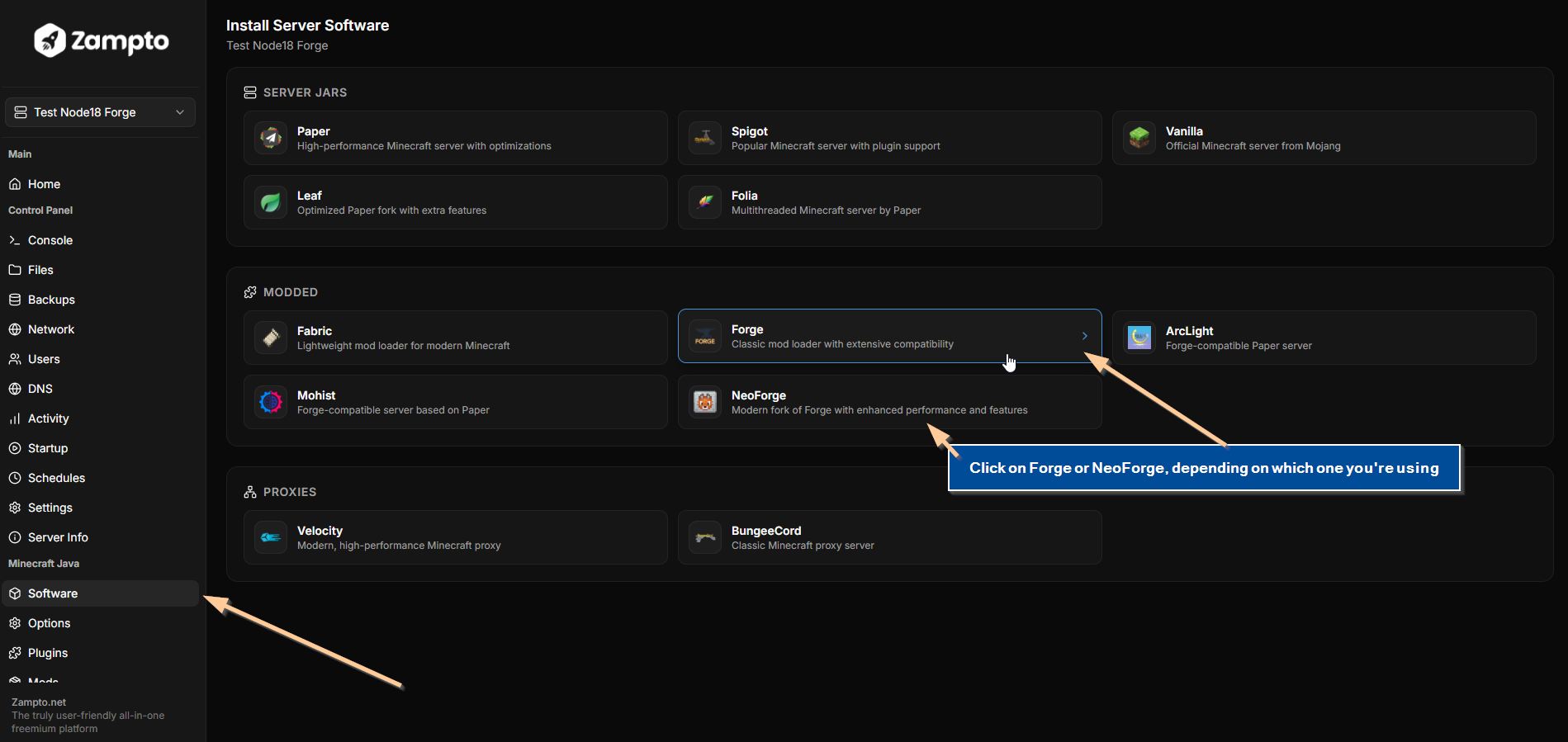Click the DNS globe icon
This screenshot has height=742, width=1568.
tap(15, 389)
